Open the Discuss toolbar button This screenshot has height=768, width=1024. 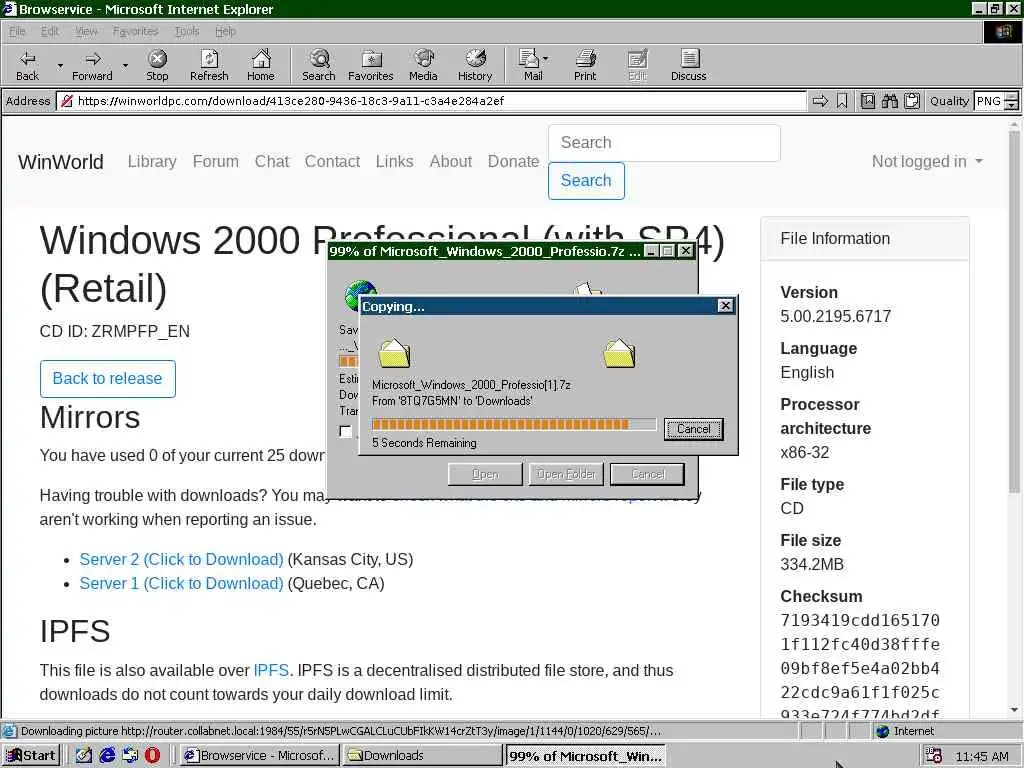click(688, 65)
